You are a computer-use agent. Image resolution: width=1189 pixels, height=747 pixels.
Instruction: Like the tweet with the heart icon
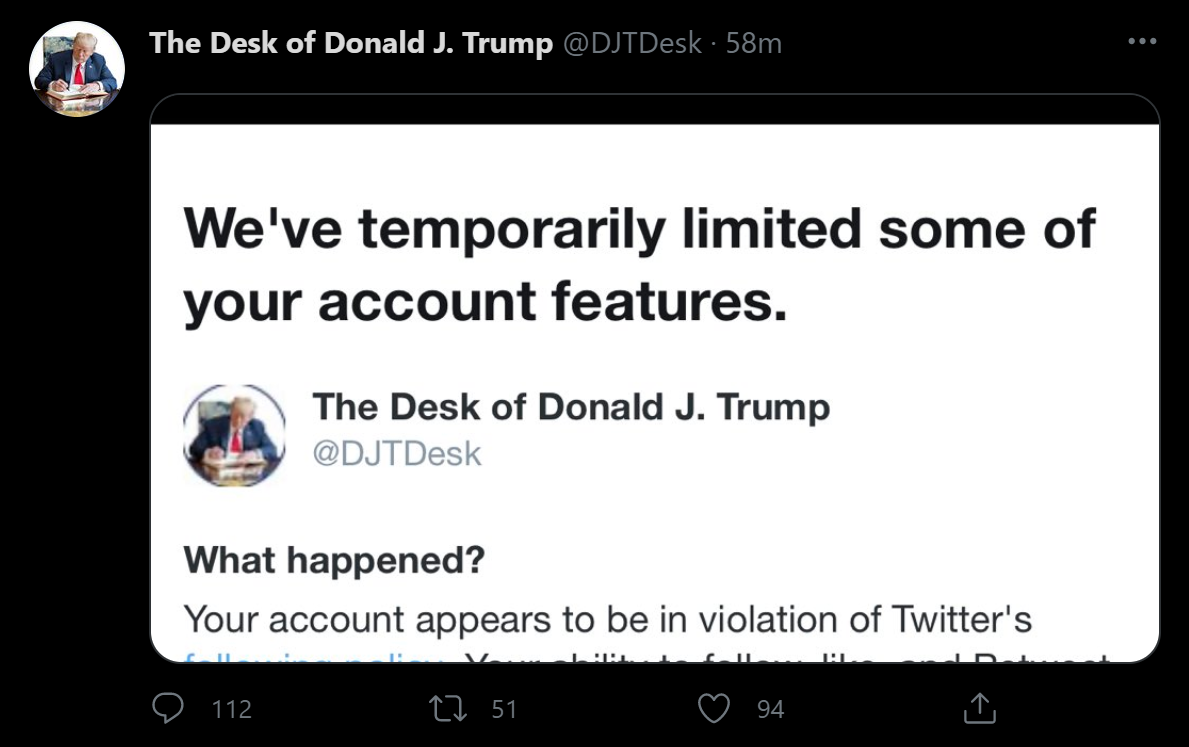[714, 708]
